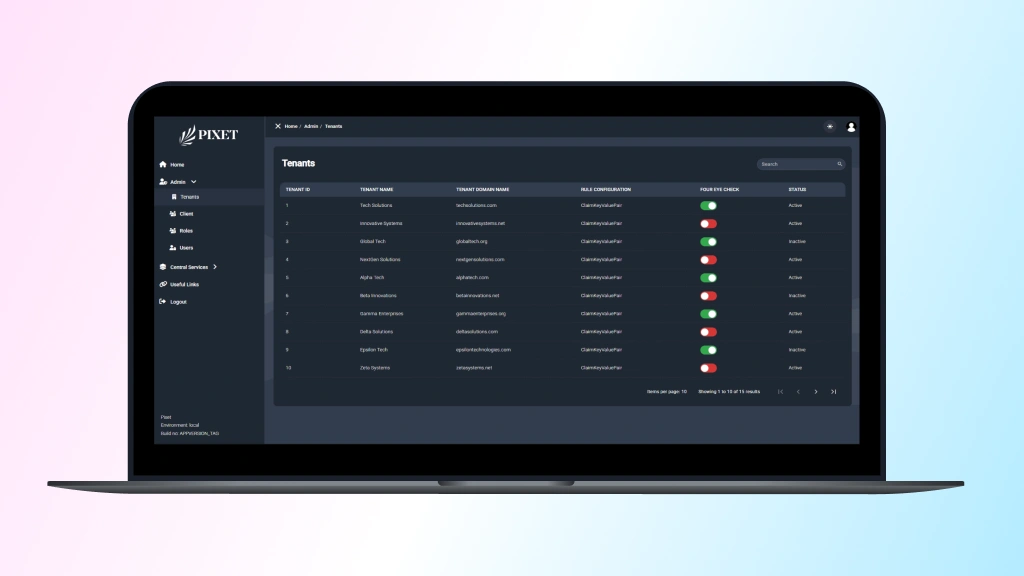1024x576 pixels.
Task: Click the Home breadcrumb link
Action: pyautogui.click(x=291, y=126)
